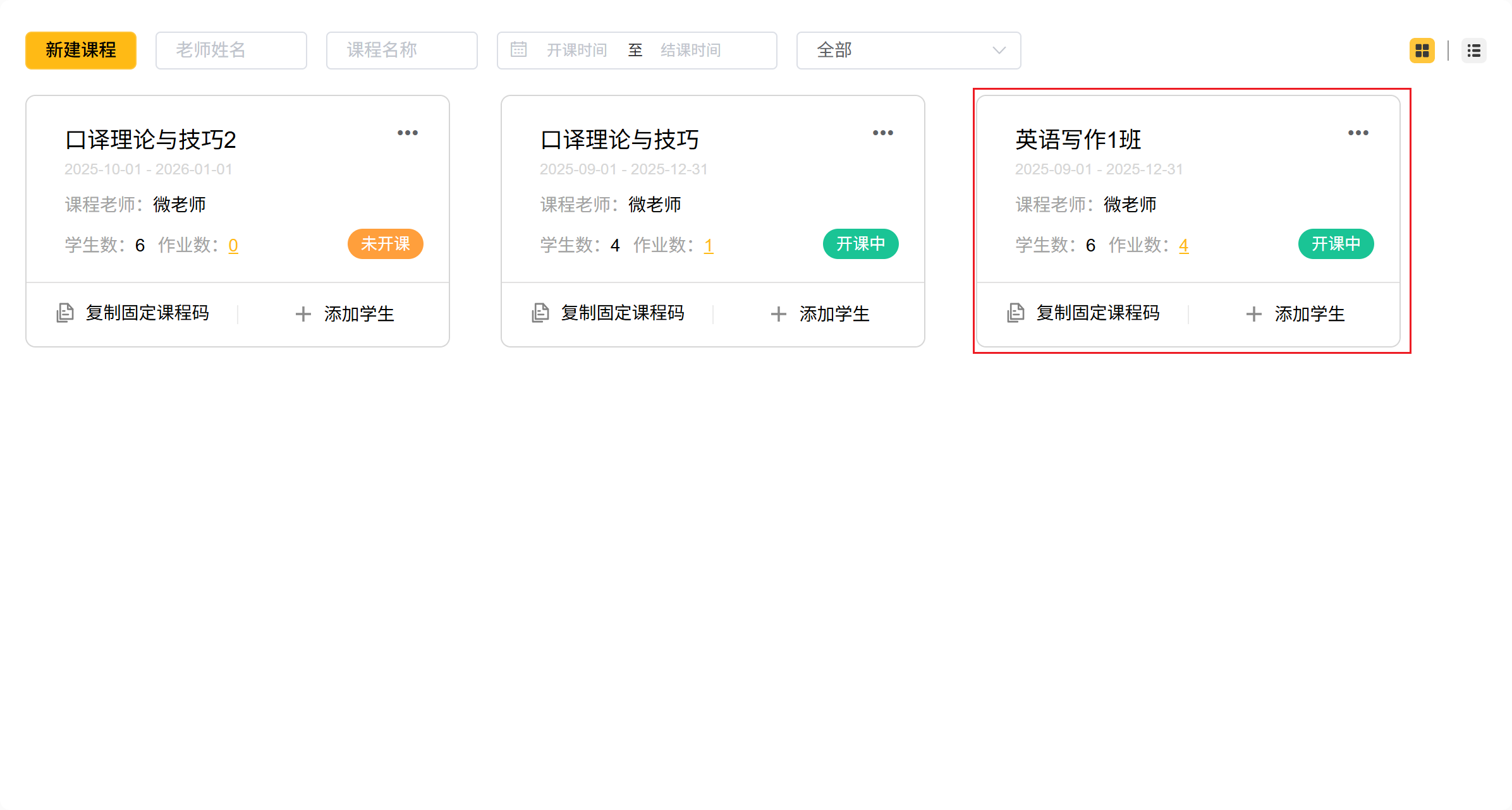Click the 老师姓名 search field
Image resolution: width=1512 pixels, height=810 pixels.
tap(231, 51)
